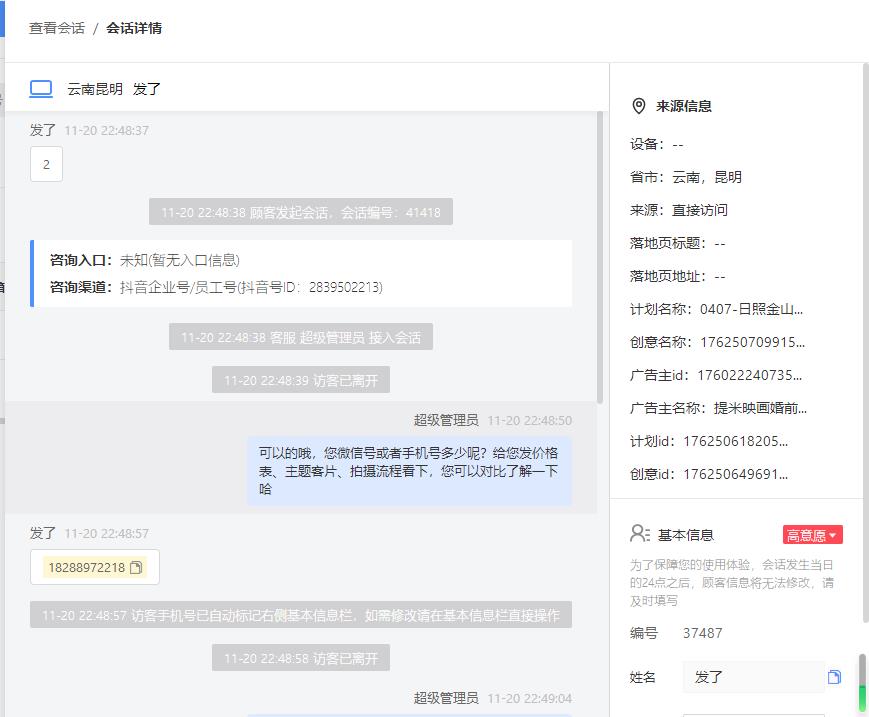869x717 pixels.
Task: Click the 咨询渠道 抖音企业号 line
Action: 216,287
